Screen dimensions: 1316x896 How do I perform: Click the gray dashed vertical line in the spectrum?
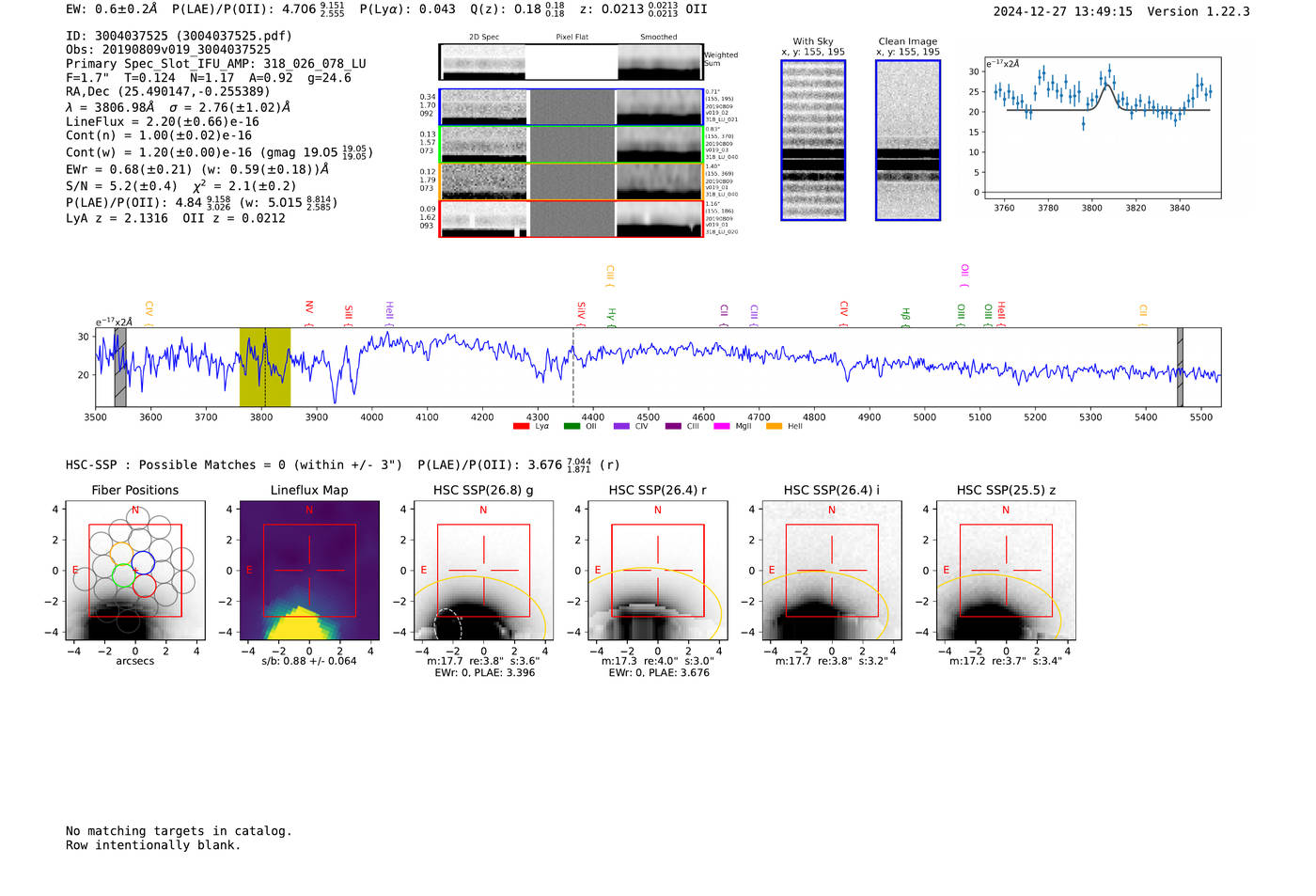coord(573,368)
